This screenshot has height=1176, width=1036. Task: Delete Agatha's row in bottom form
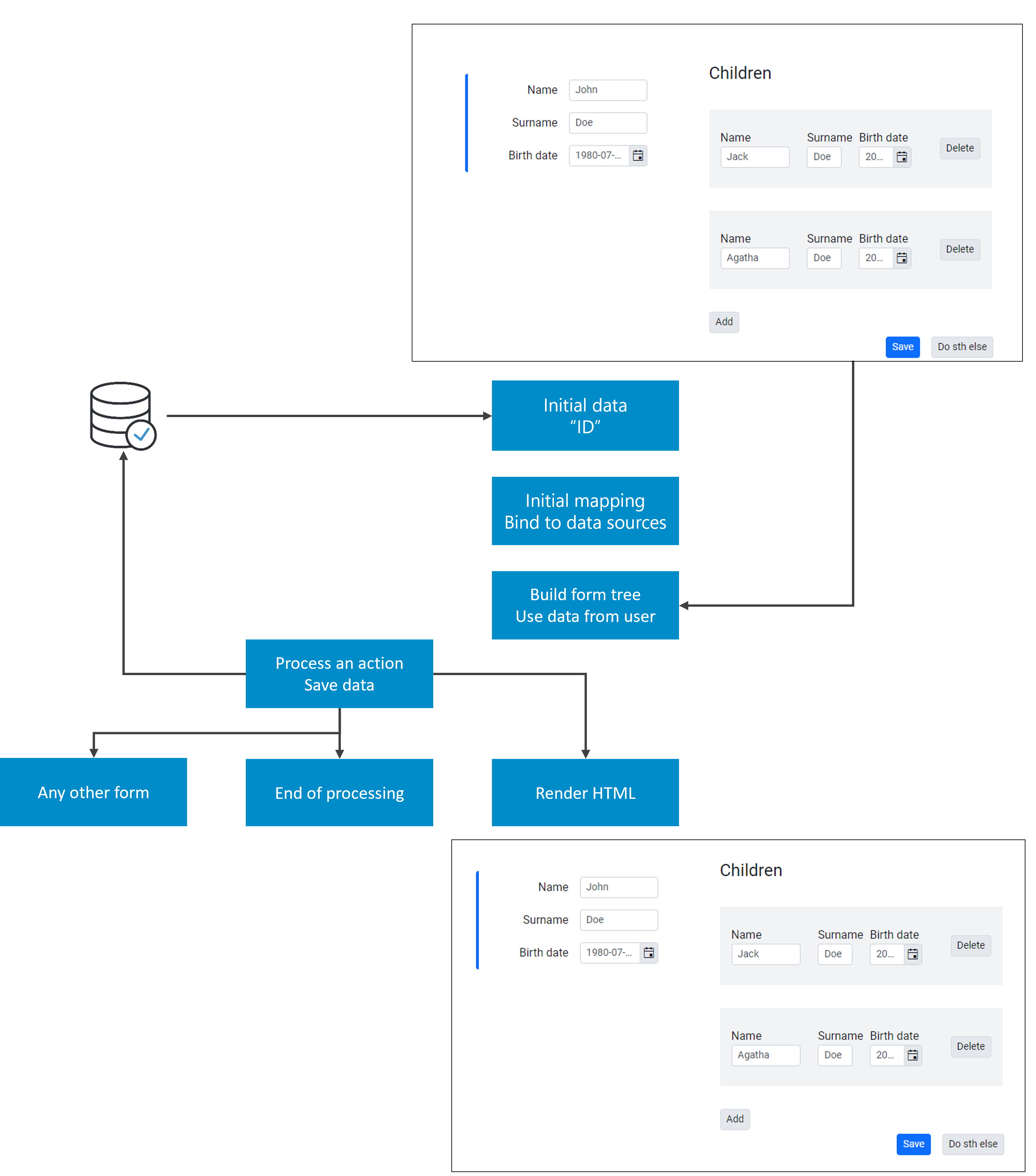pos(971,1047)
